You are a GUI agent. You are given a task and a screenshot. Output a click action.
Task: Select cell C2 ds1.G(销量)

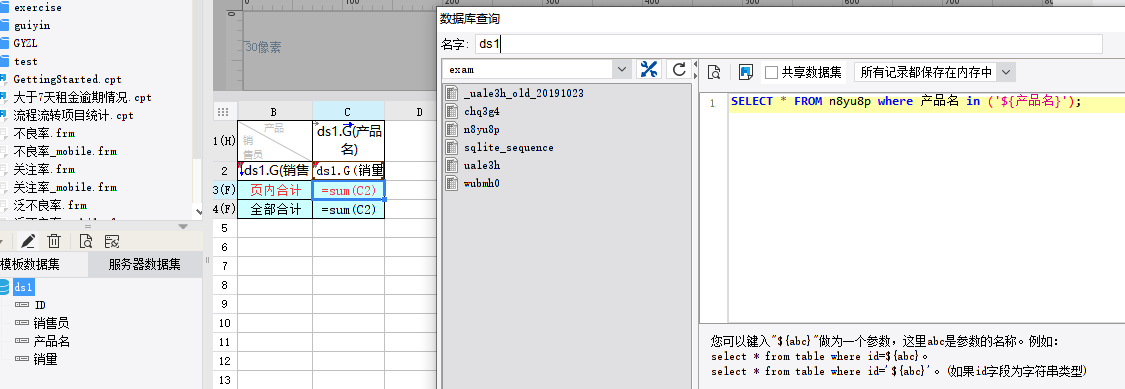point(349,171)
